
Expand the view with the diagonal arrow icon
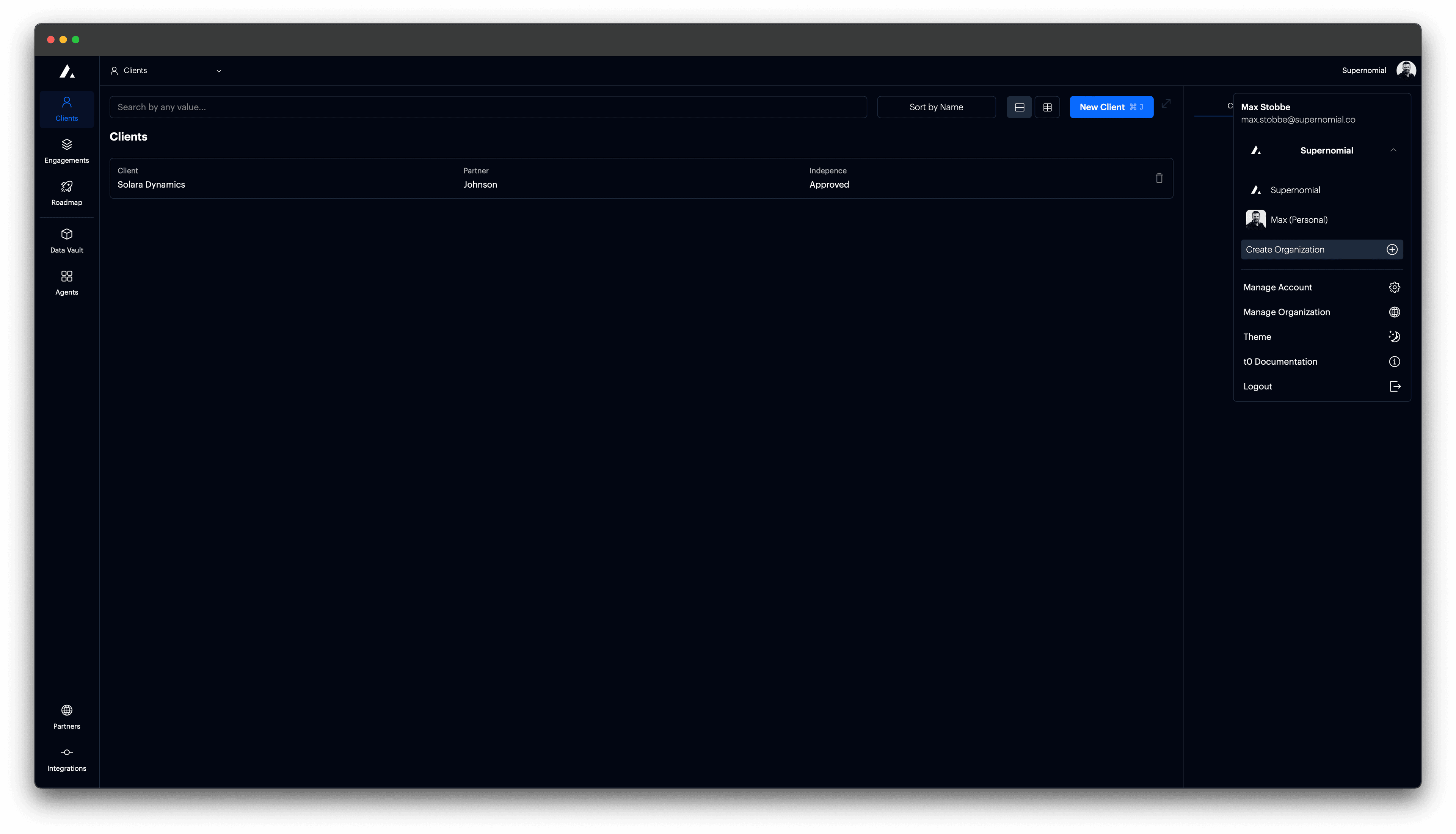[1166, 104]
